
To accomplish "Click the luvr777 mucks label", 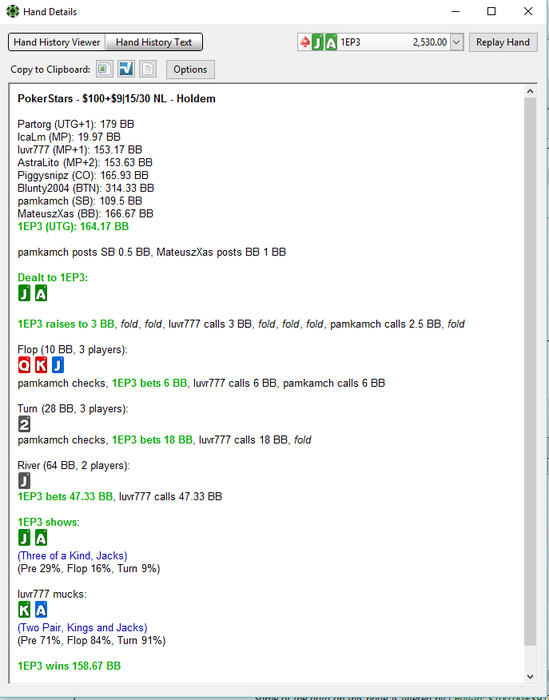I will click(x=52, y=594).
